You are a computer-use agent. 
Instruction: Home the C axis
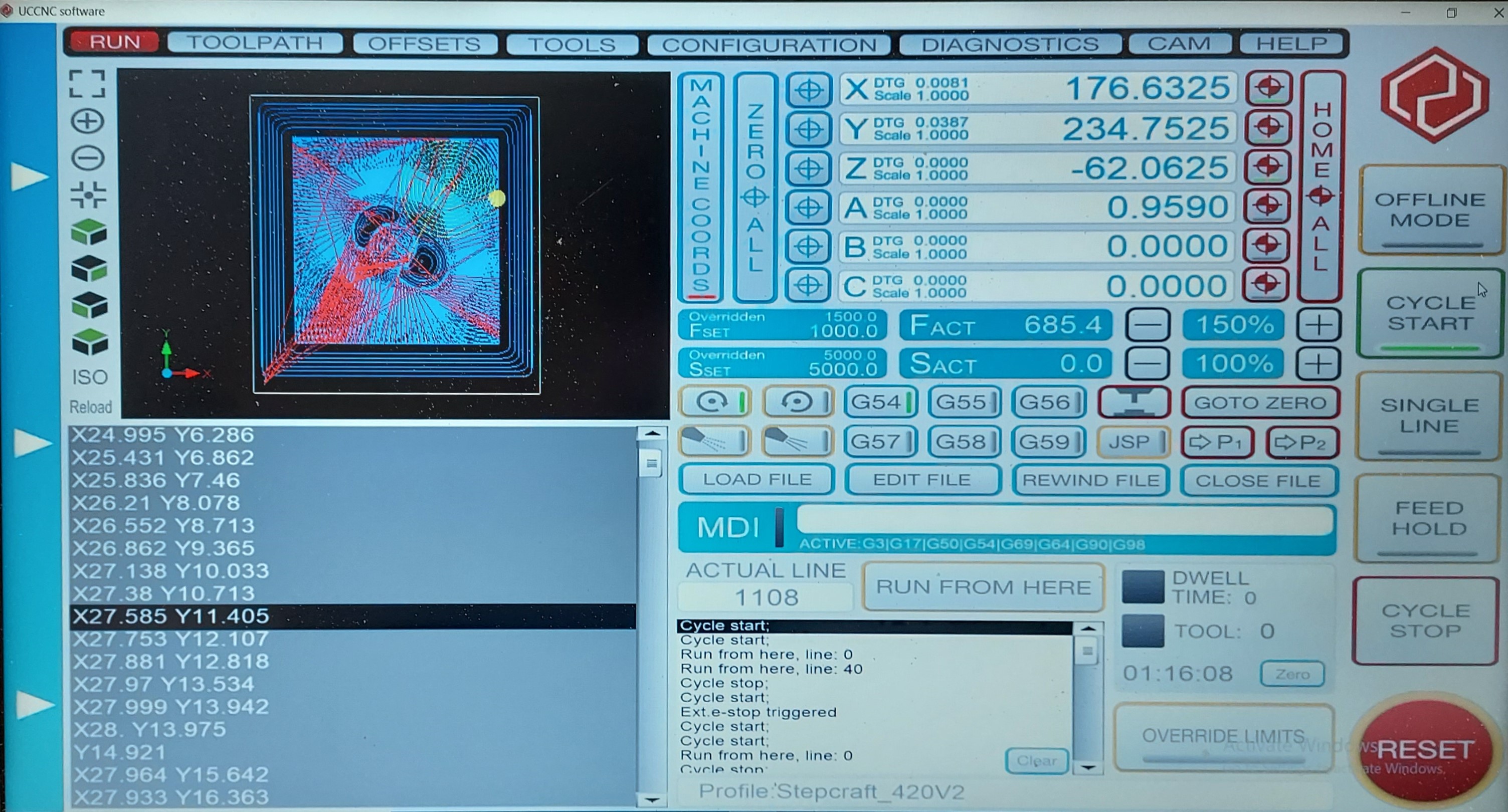click(x=1266, y=285)
